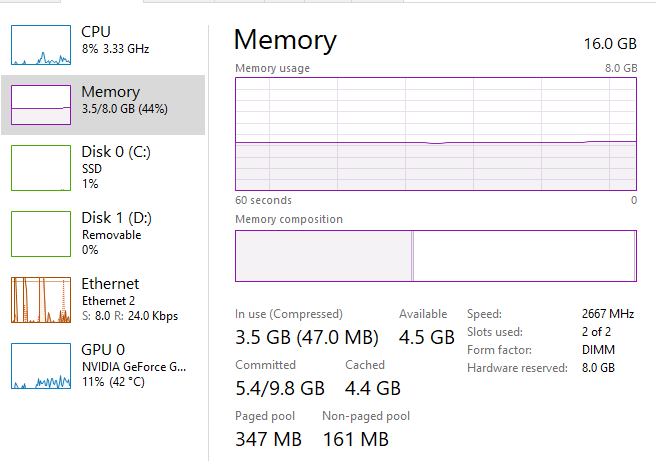The image size is (656, 461).
Task: Click the Memory heading title
Action: pyautogui.click(x=285, y=40)
